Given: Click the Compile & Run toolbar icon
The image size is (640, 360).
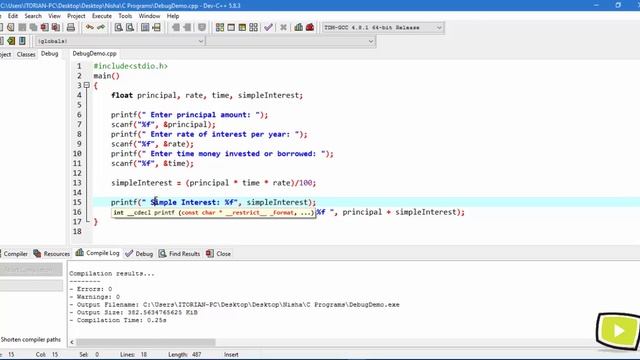Looking at the screenshot, I should [242, 27].
